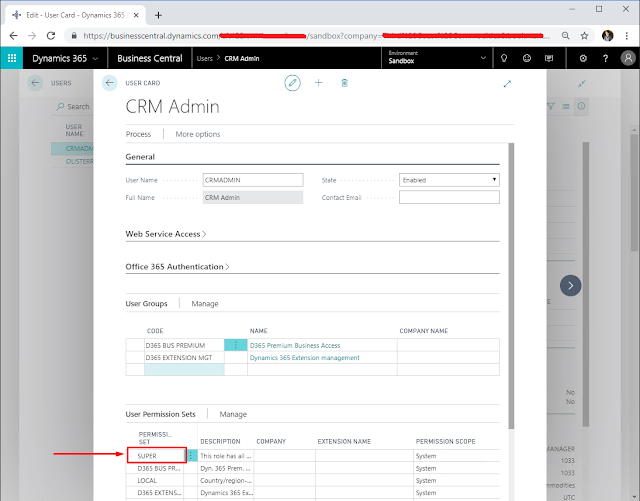Click the browser address bar

coord(310,36)
